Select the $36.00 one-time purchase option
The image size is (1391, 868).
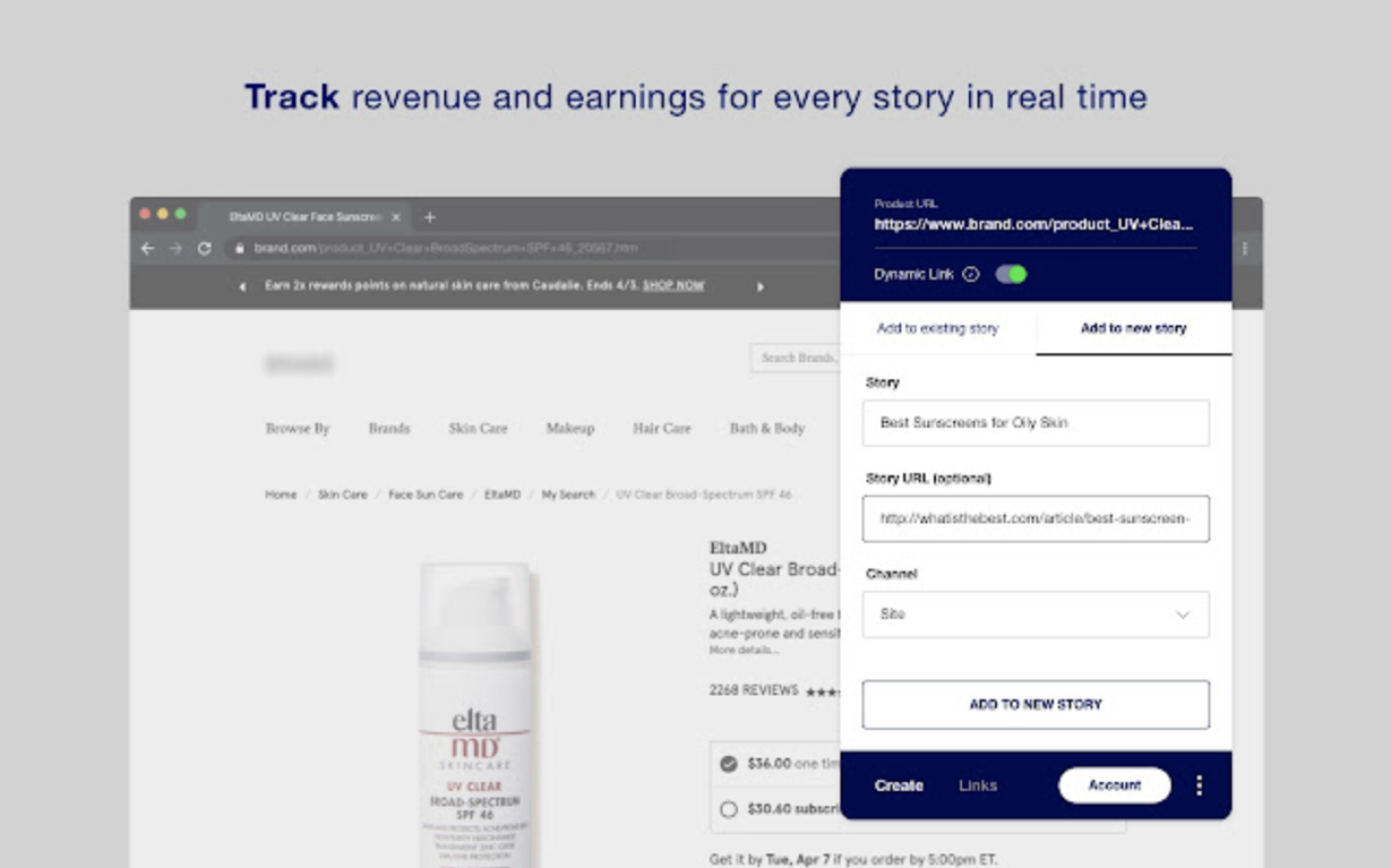pos(729,764)
